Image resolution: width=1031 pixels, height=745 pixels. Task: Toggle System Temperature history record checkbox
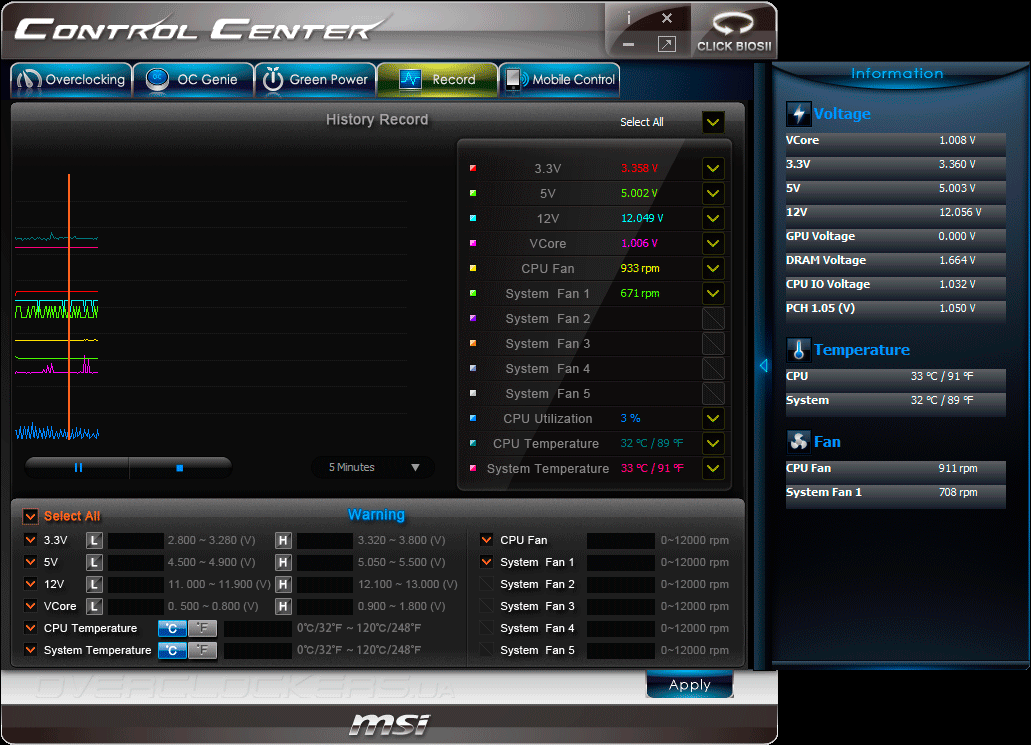713,468
